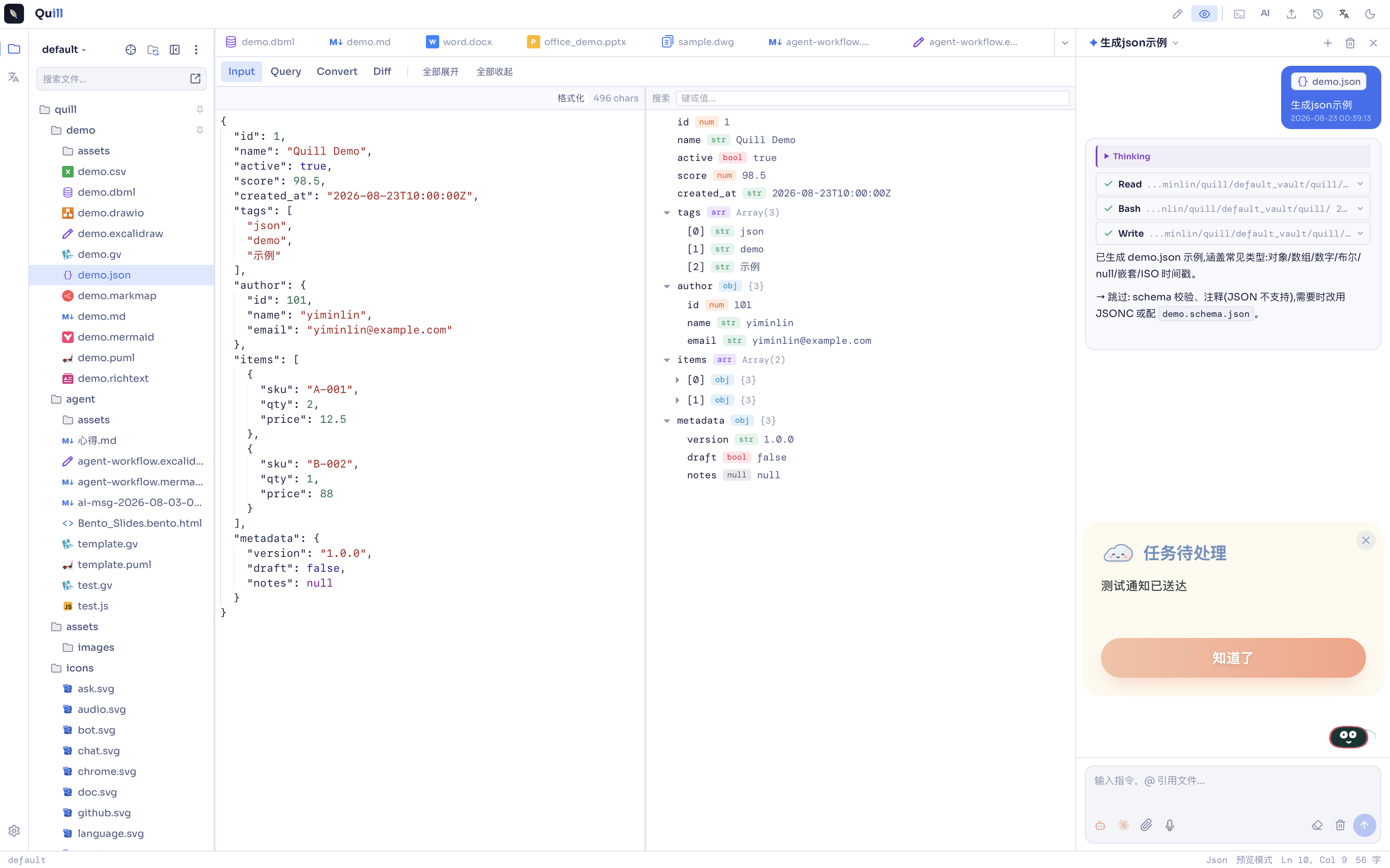1390x868 pixels.
Task: Start a new chat with plus icon
Action: coord(1327,43)
